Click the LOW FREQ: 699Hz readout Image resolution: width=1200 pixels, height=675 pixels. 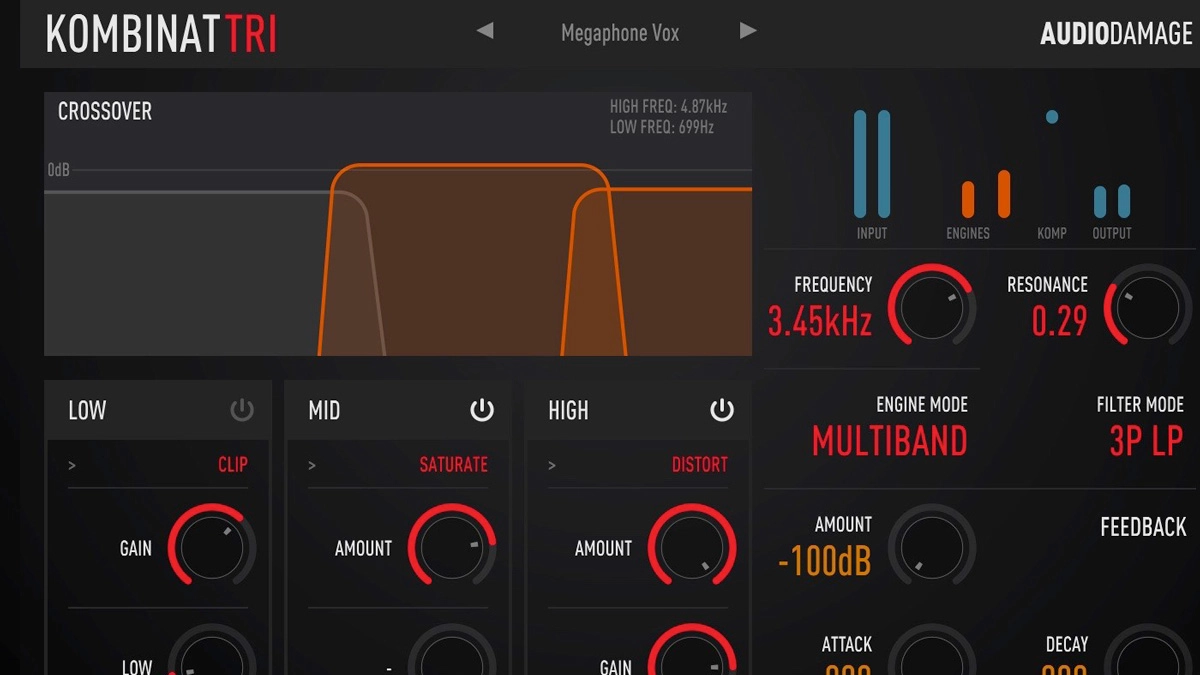(x=662, y=127)
